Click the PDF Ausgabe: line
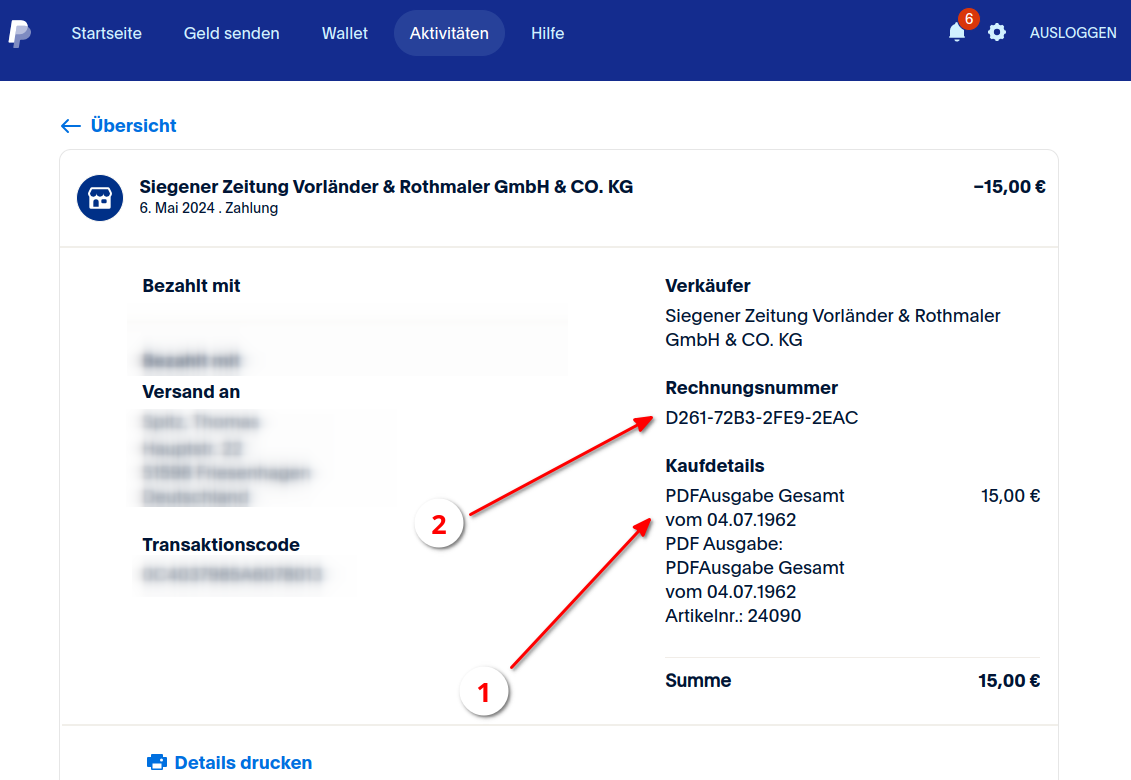 click(x=724, y=543)
